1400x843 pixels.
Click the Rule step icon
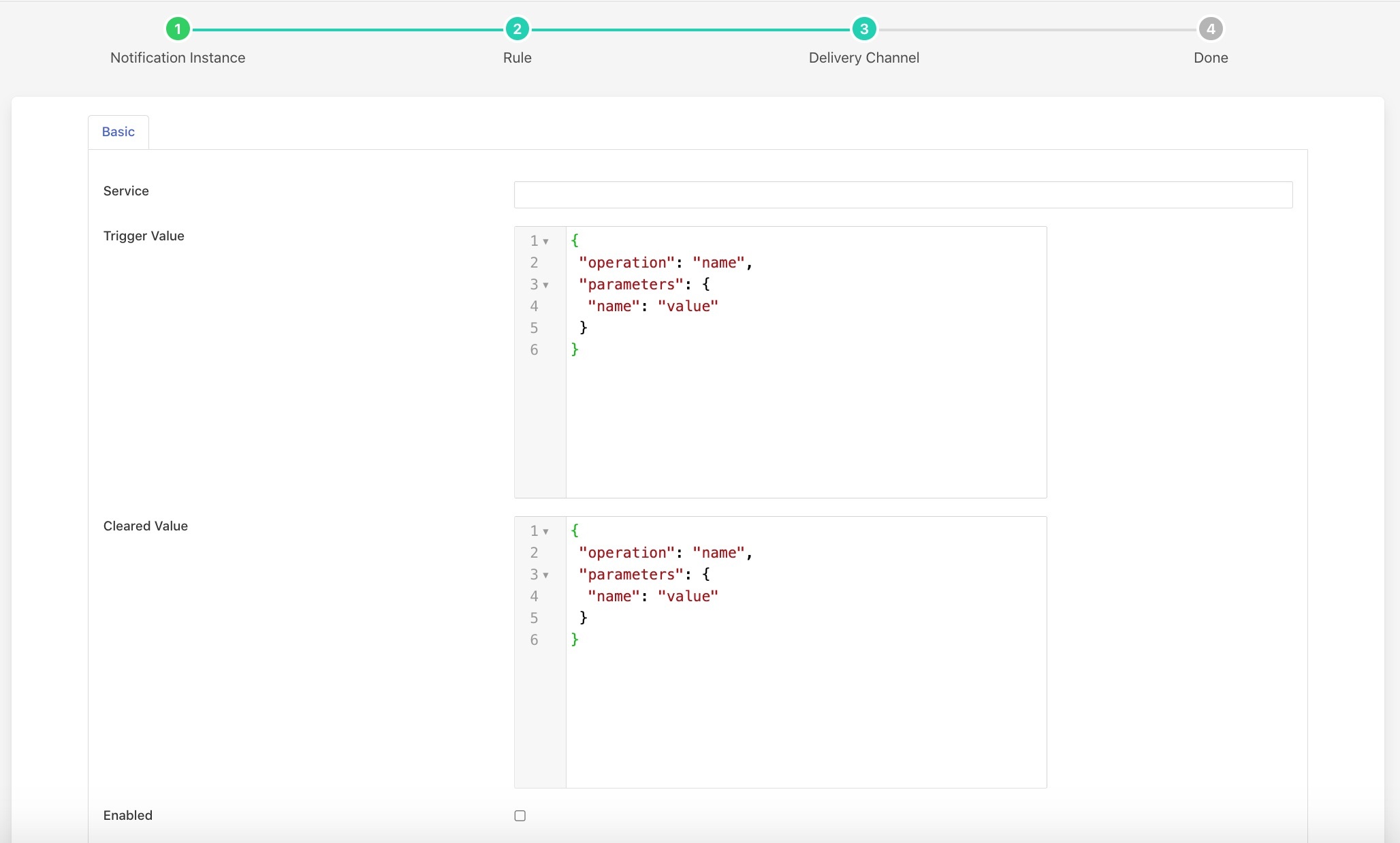516,28
